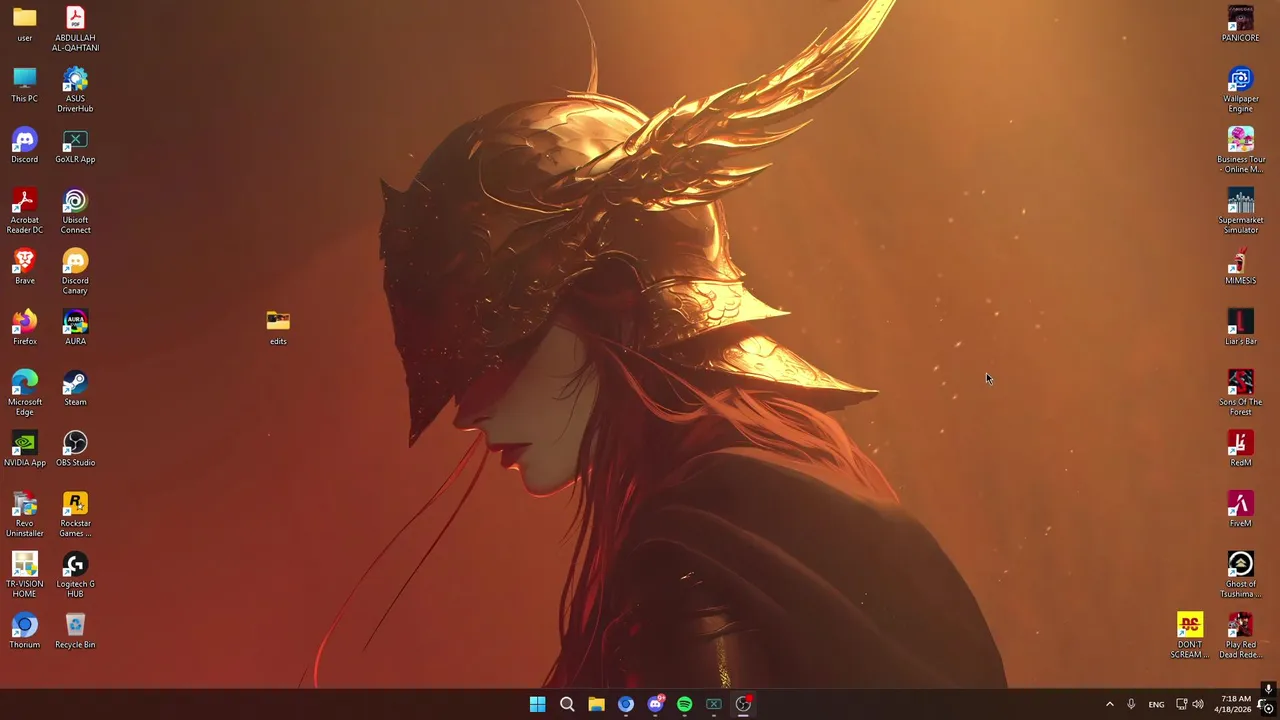
Task: Open Acrobat Reader DC shortcut
Action: [25, 211]
